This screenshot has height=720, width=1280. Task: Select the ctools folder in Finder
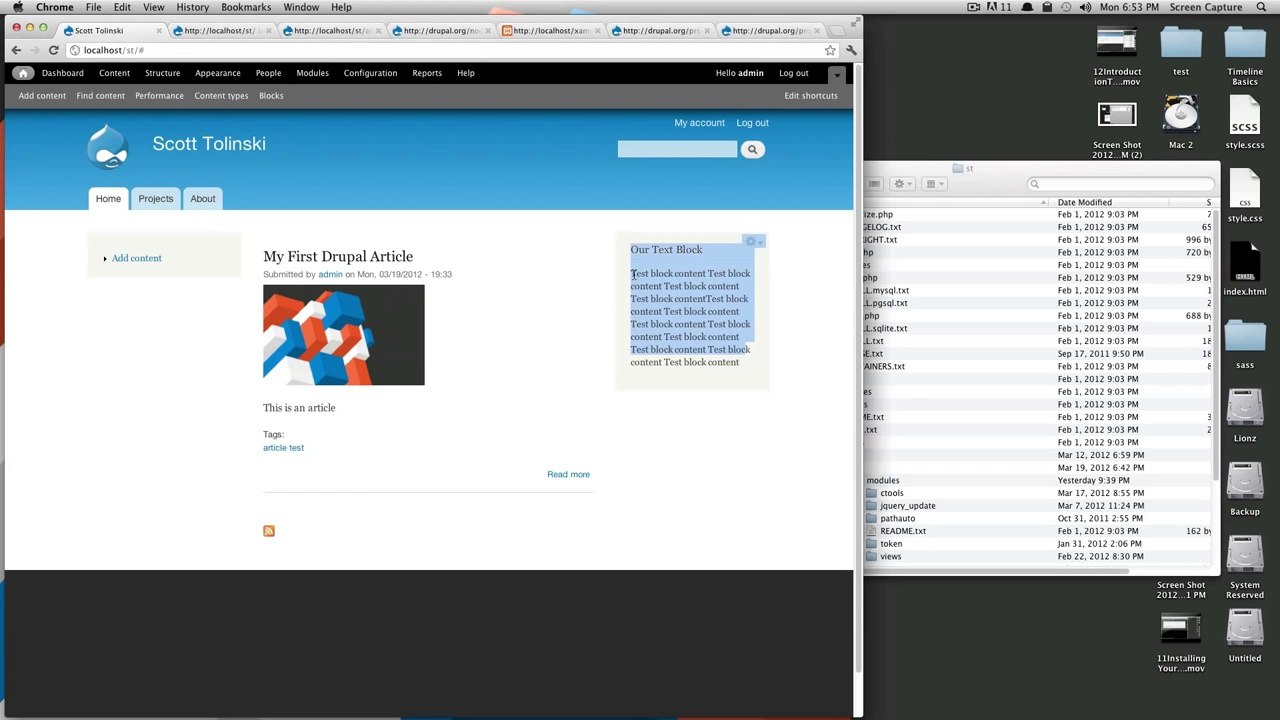coord(892,493)
